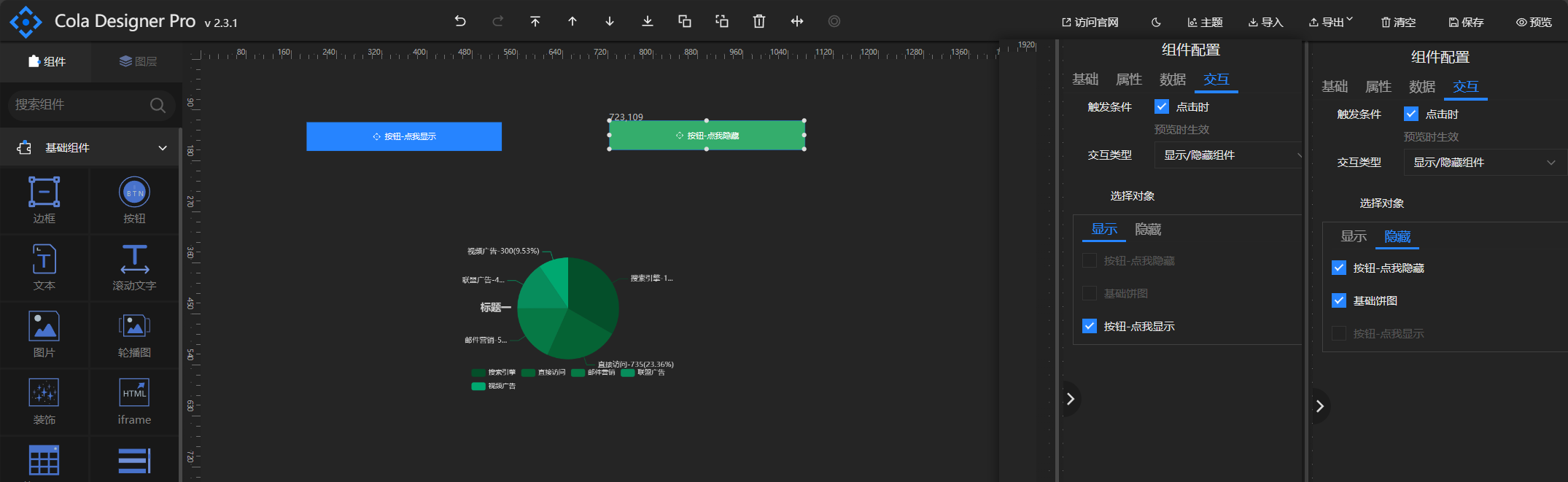Bring the layer to top with the toolbar icon
The height and width of the screenshot is (482, 1568).
535,21
